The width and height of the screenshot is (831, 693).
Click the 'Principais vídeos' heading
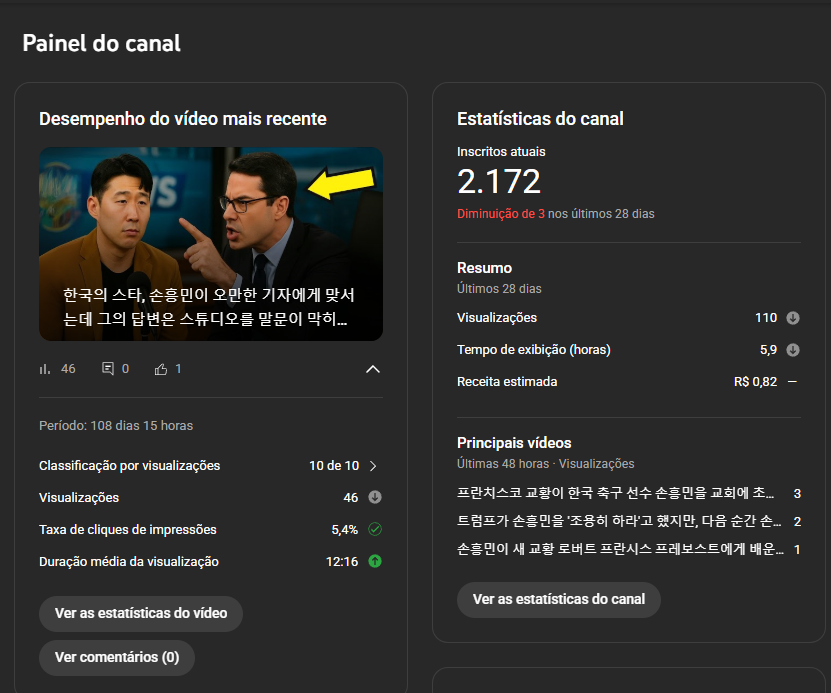(x=514, y=443)
